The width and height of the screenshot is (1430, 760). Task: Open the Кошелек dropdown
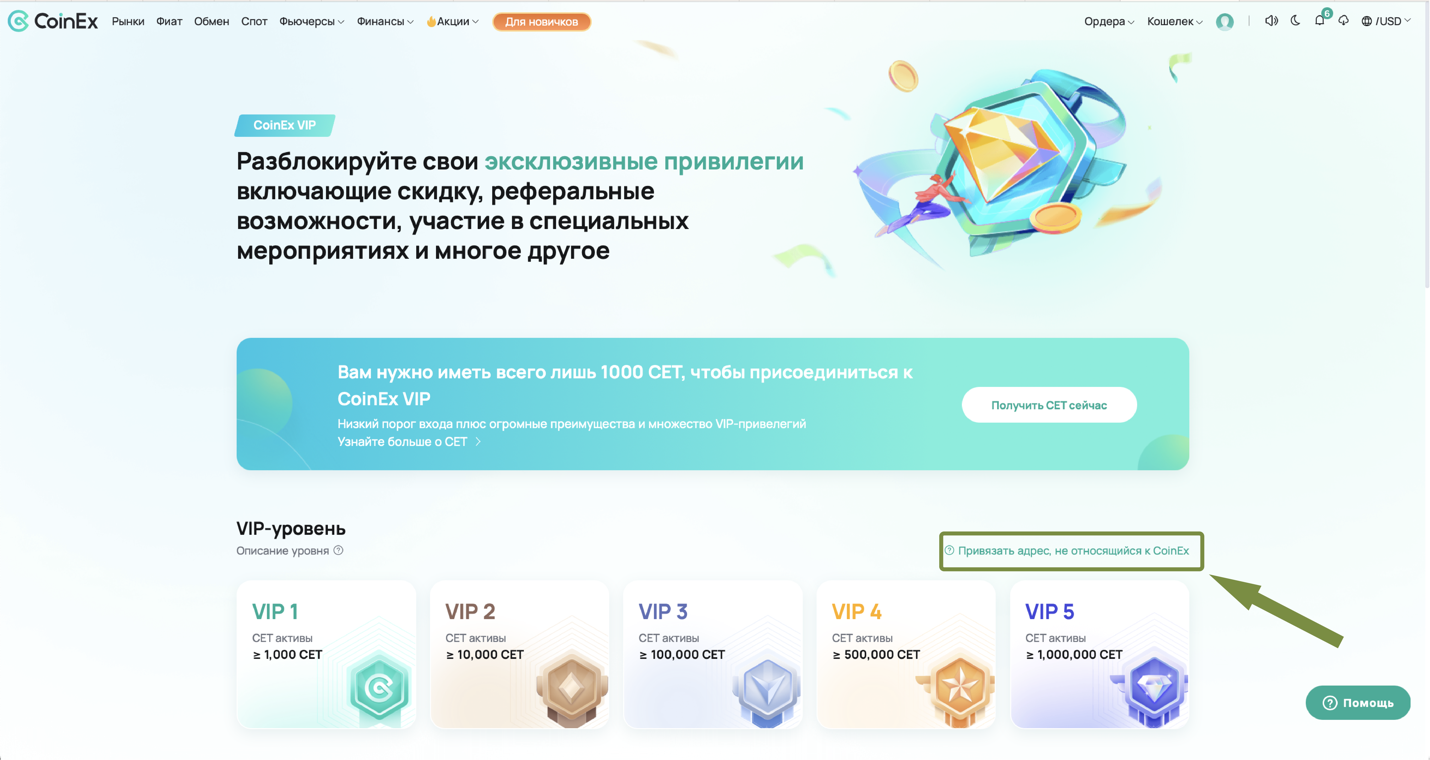coord(1175,21)
